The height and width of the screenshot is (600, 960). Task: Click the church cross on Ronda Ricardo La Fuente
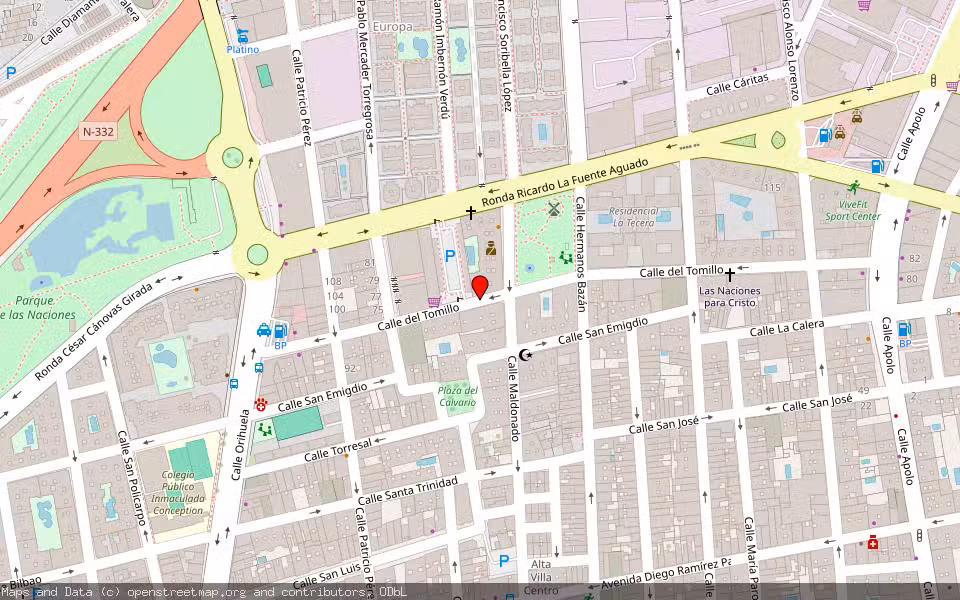(x=470, y=213)
